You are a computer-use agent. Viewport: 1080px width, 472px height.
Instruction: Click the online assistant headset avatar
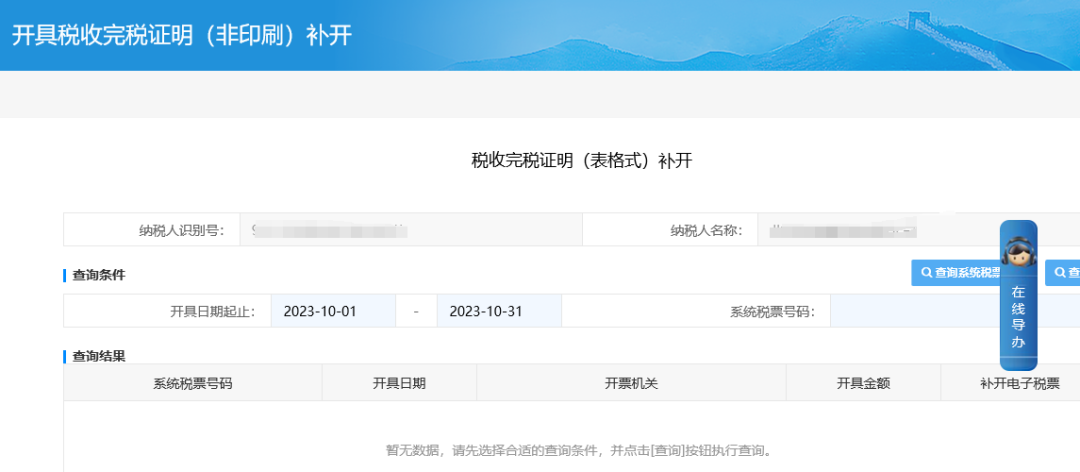coord(1018,251)
